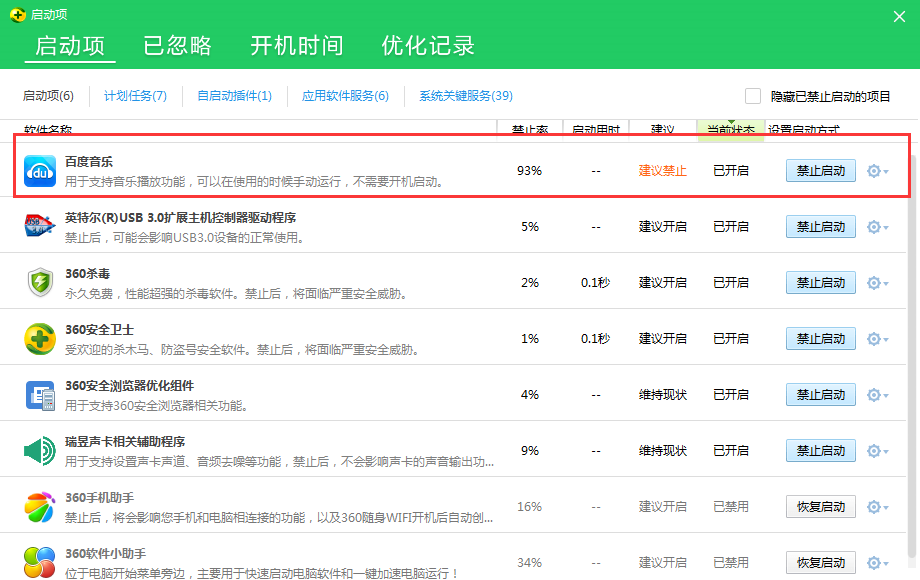
Task: Select the 360软件小助手 icon
Action: click(x=39, y=562)
